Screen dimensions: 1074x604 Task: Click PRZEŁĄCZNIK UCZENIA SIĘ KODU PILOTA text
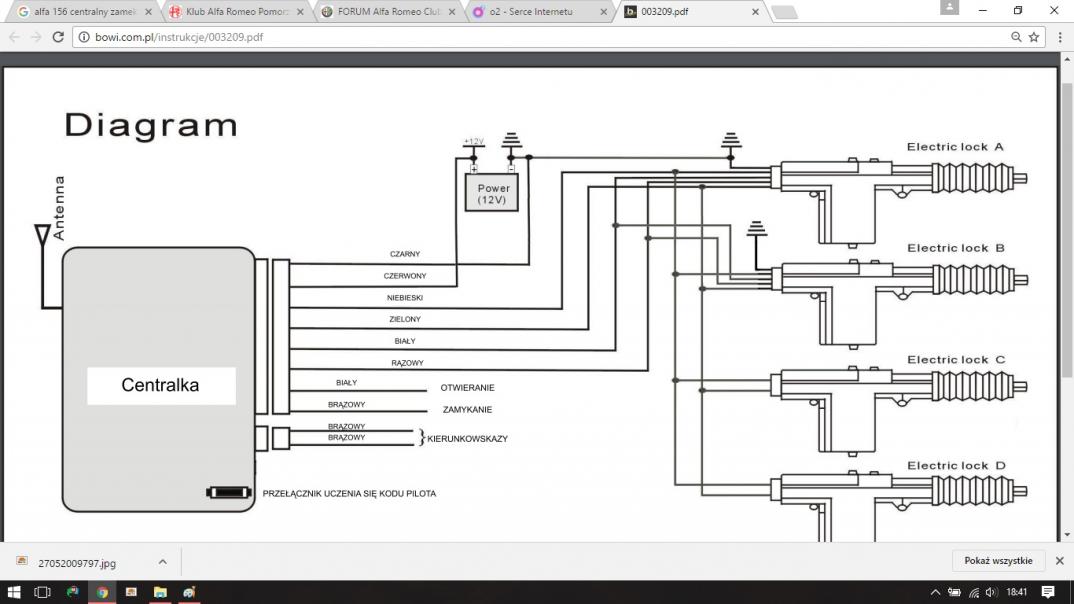click(349, 493)
